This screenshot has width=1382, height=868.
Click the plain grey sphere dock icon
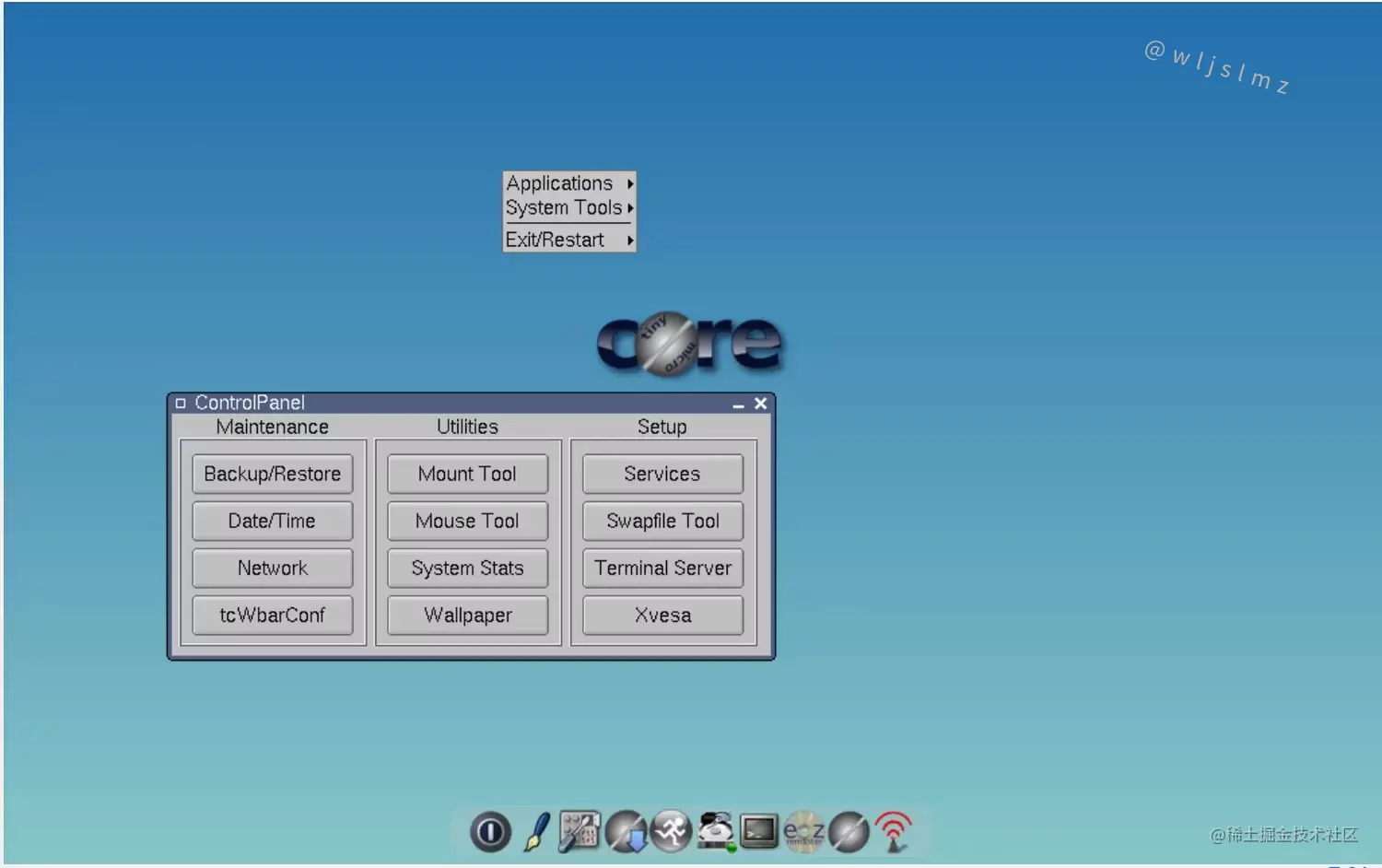(x=849, y=832)
